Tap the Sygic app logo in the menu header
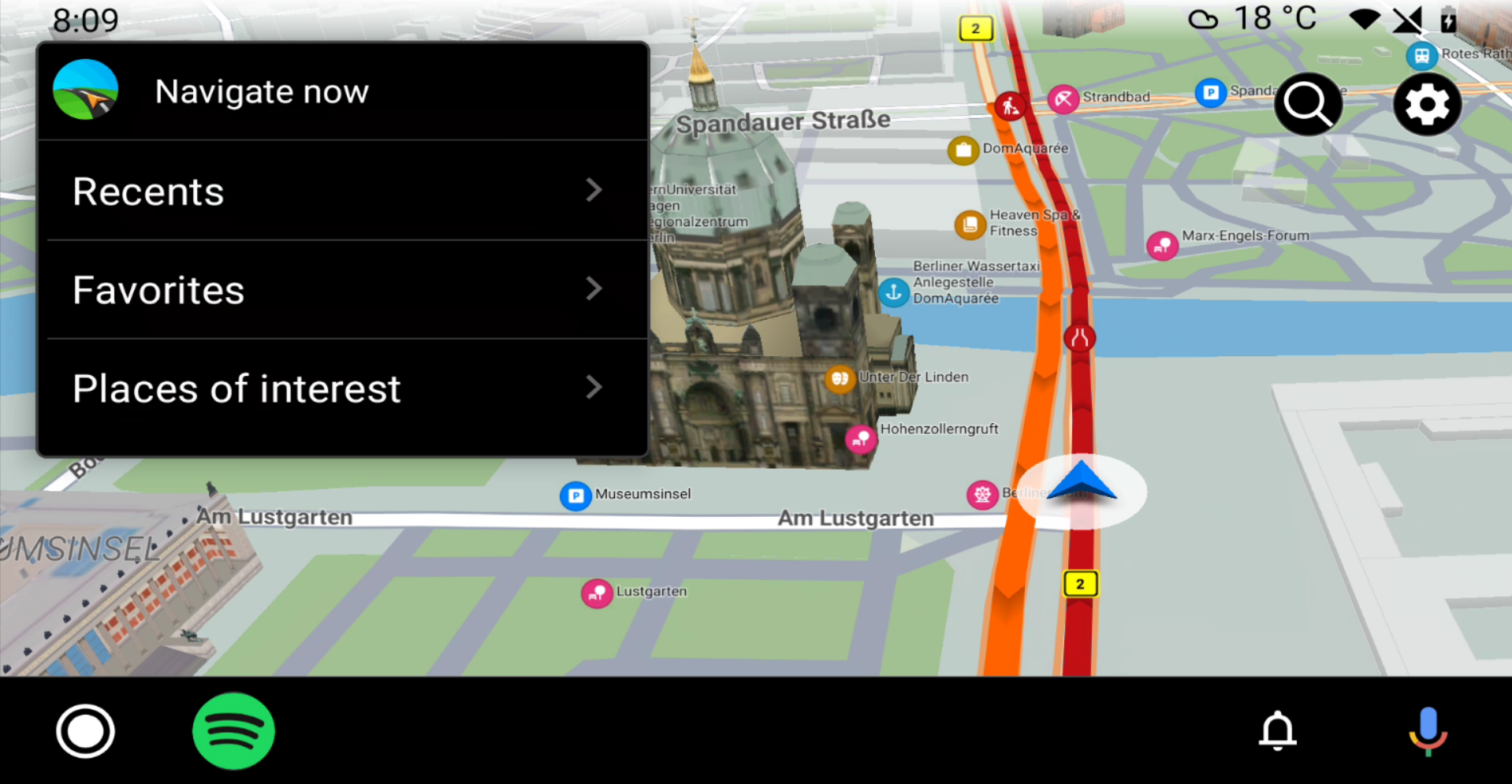Viewport: 1512px width, 784px height. point(86,90)
